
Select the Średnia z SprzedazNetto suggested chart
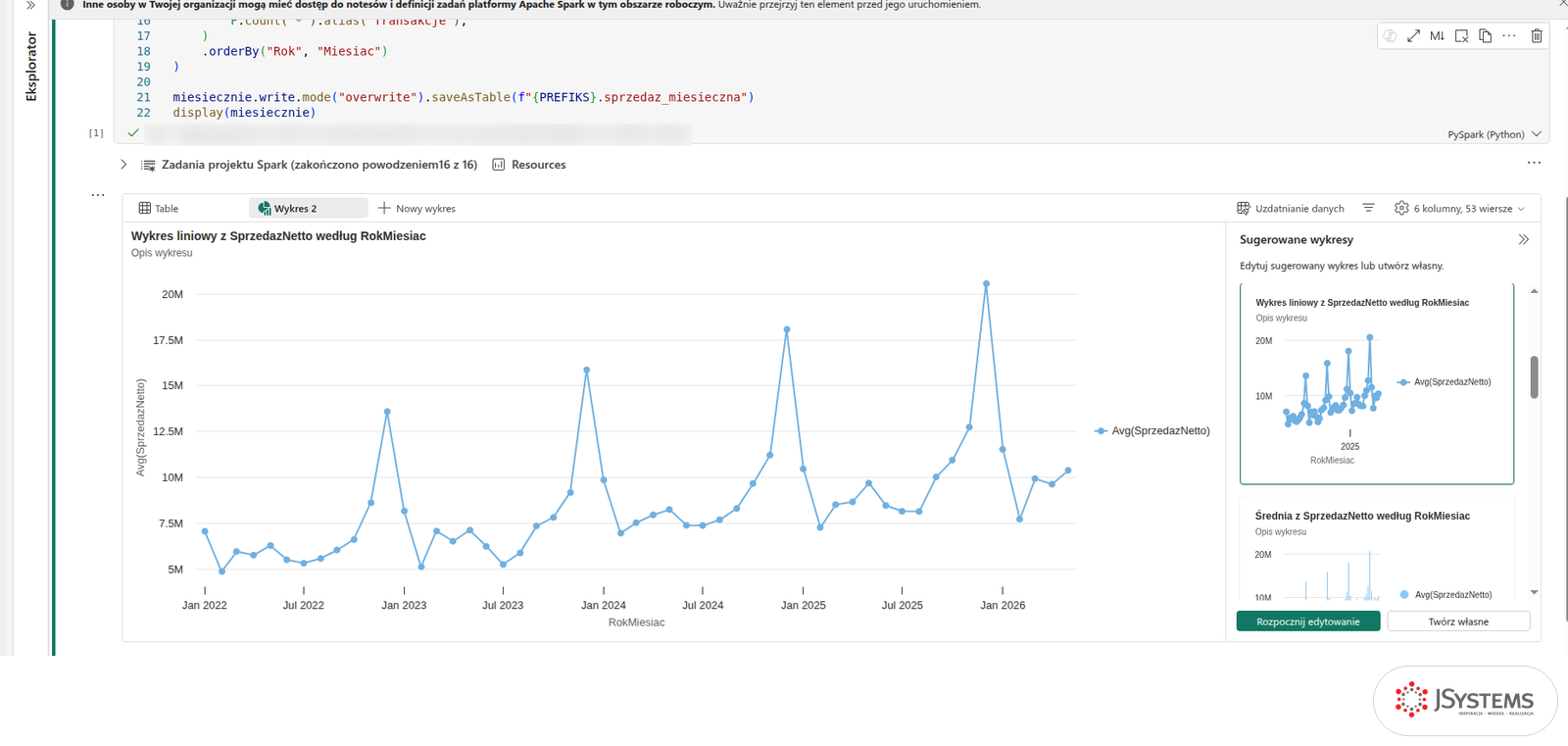tap(1377, 549)
